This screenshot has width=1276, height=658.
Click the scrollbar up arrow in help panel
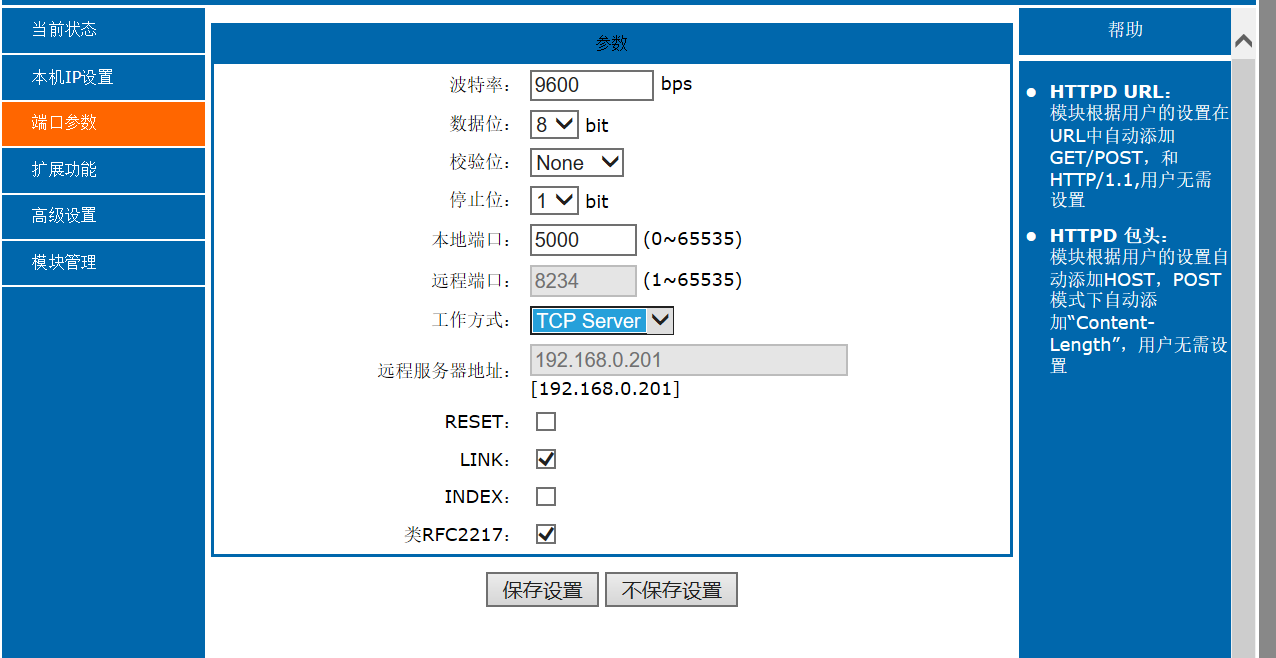1243,40
